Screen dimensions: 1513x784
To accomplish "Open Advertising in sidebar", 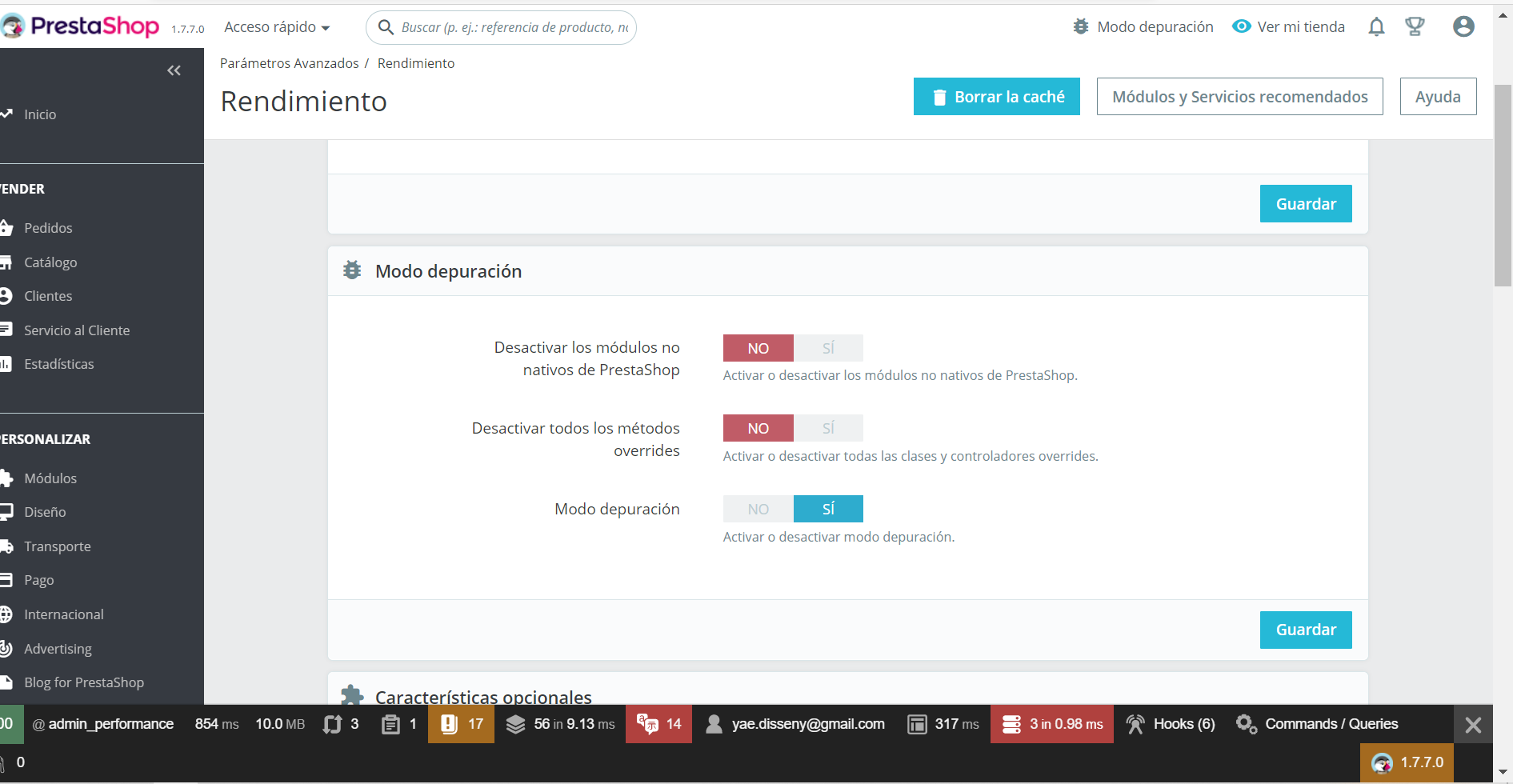I will [58, 649].
